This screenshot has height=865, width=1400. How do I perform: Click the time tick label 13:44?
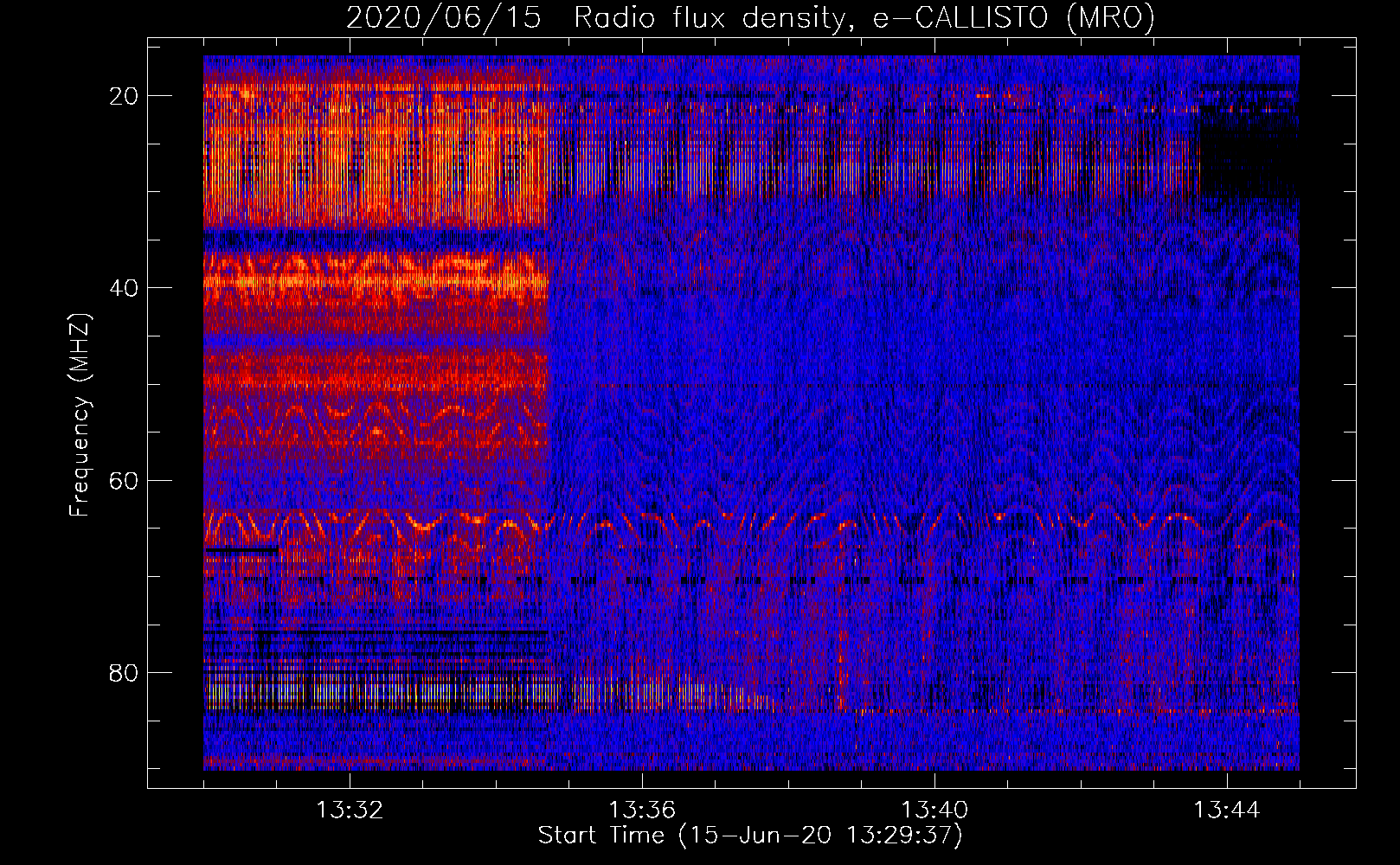point(1227,810)
